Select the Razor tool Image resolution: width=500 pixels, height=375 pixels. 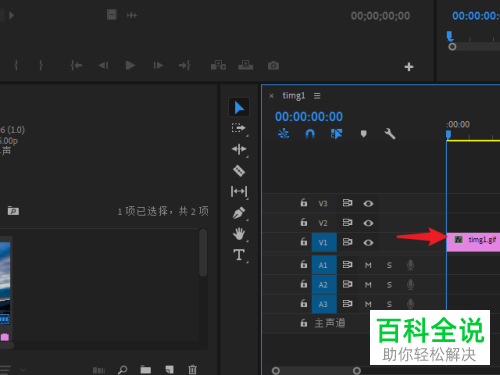point(239,171)
